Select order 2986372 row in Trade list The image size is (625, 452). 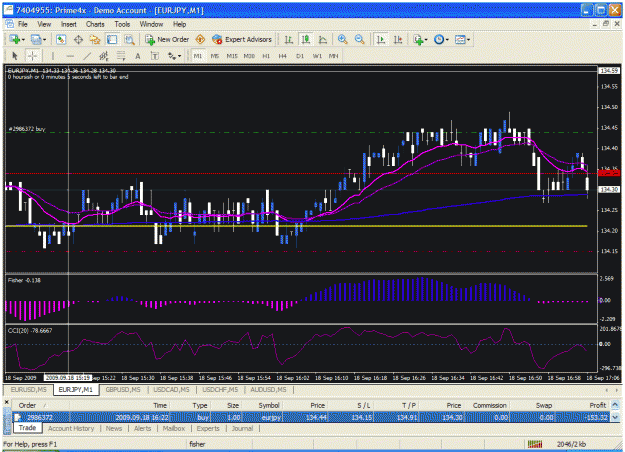(x=311, y=417)
